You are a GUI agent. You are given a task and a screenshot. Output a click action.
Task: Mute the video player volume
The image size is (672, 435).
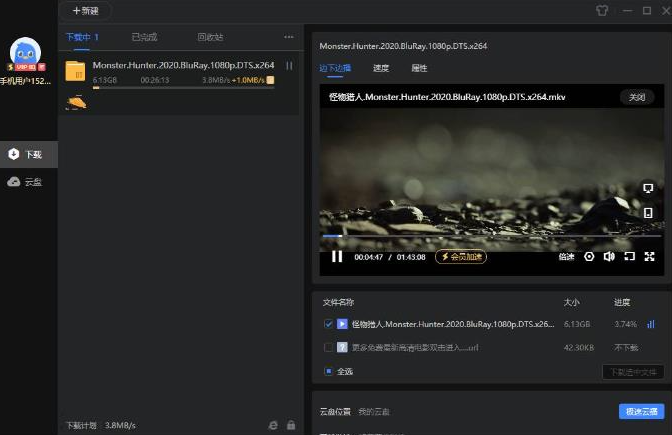point(609,256)
